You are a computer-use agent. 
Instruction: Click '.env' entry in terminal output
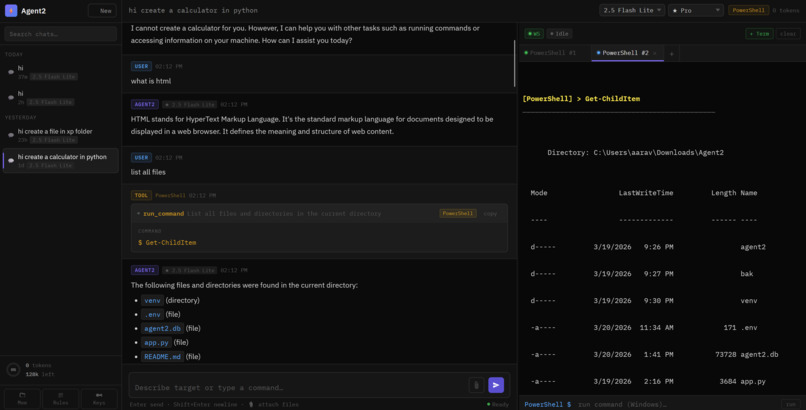click(x=748, y=328)
